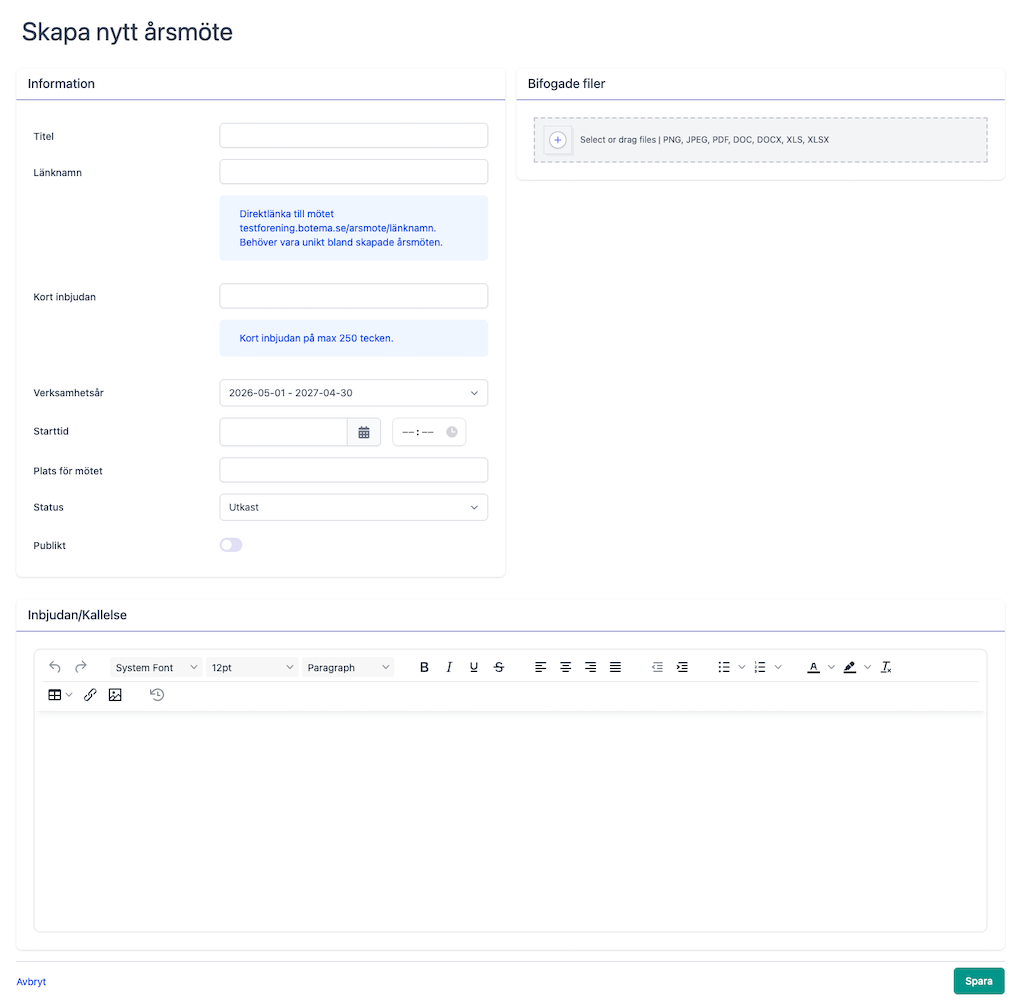This screenshot has width=1024, height=1008.
Task: Insert an image into the editor
Action: pyautogui.click(x=115, y=695)
